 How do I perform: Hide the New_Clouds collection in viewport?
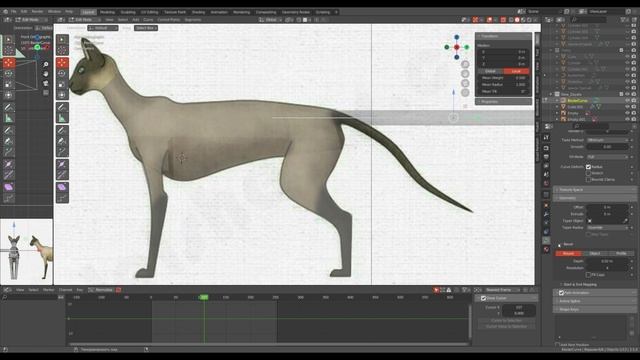pyautogui.click(x=627, y=94)
